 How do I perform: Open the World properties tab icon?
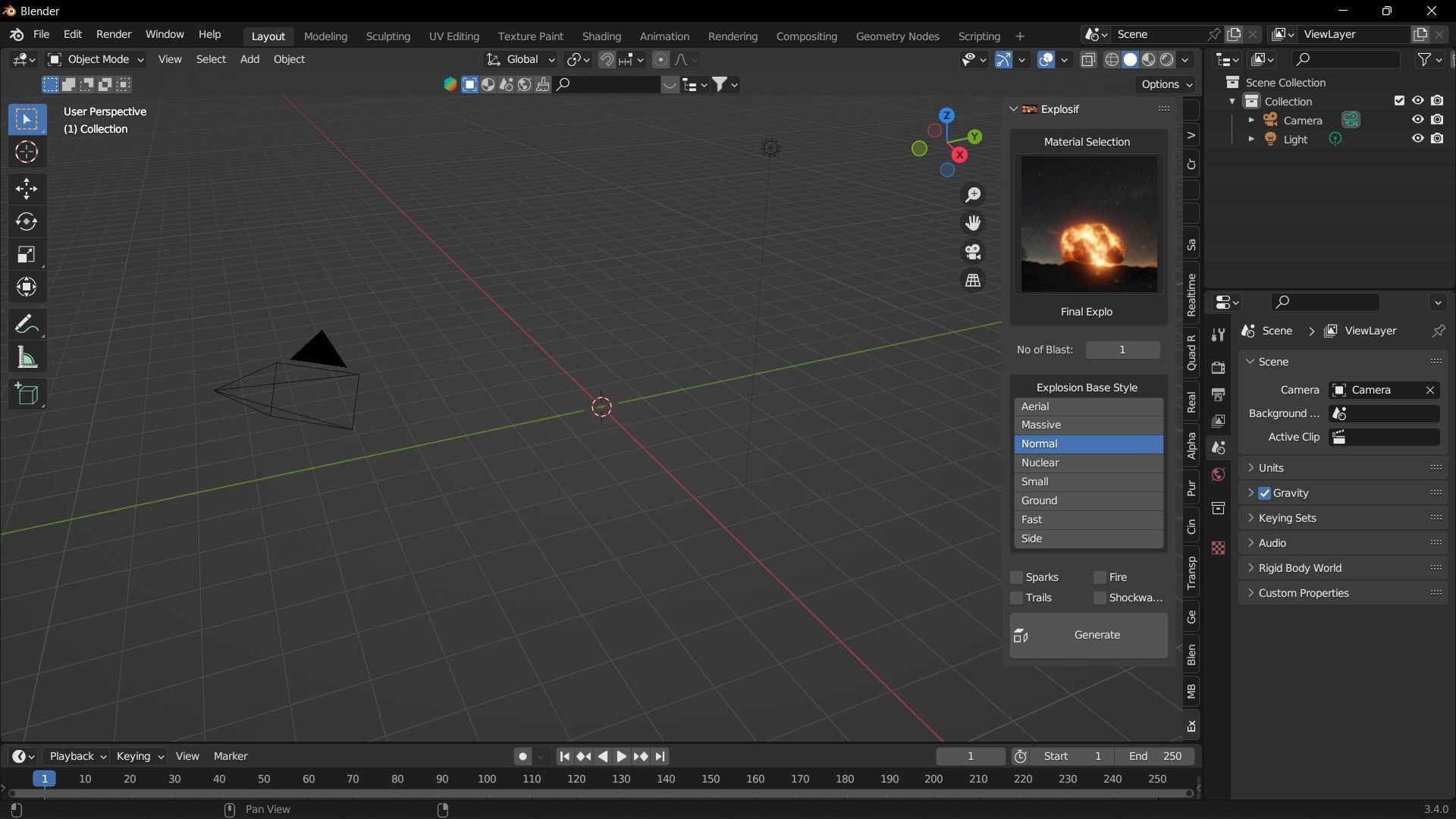pyautogui.click(x=1218, y=475)
